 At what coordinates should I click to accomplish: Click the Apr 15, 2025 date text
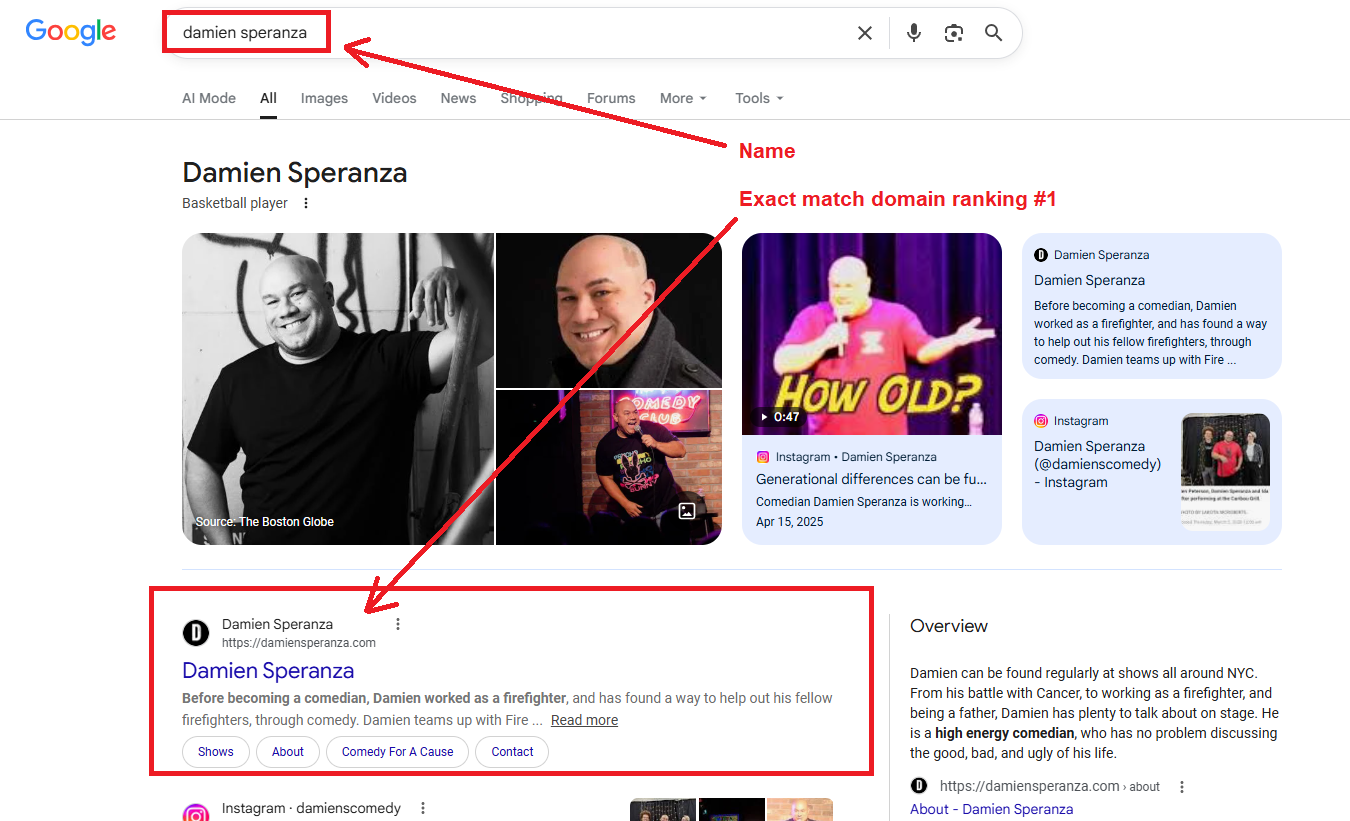[790, 522]
